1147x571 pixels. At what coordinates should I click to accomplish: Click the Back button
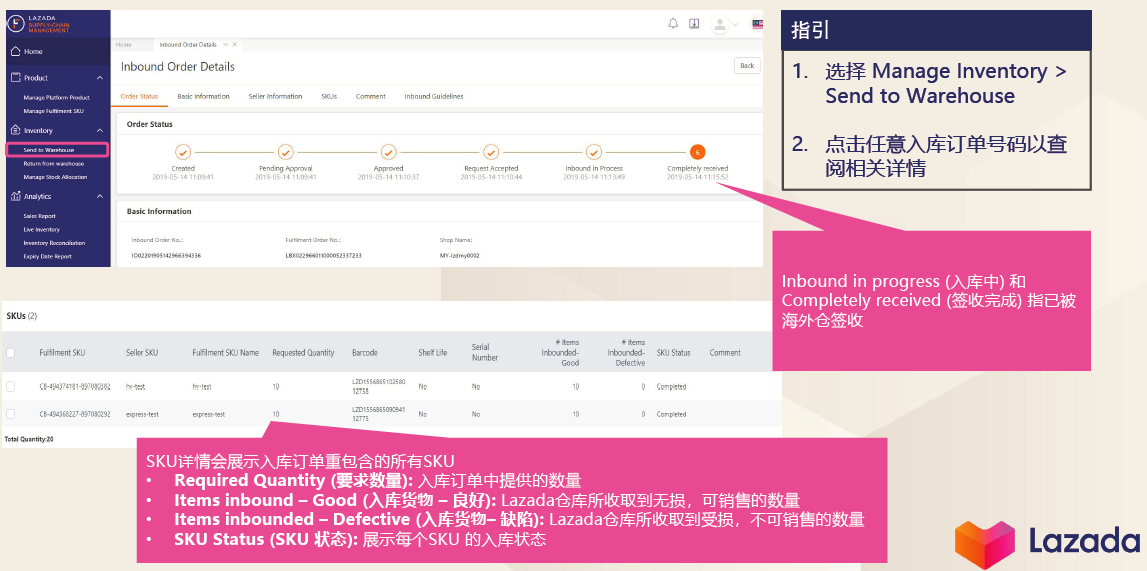(x=747, y=66)
